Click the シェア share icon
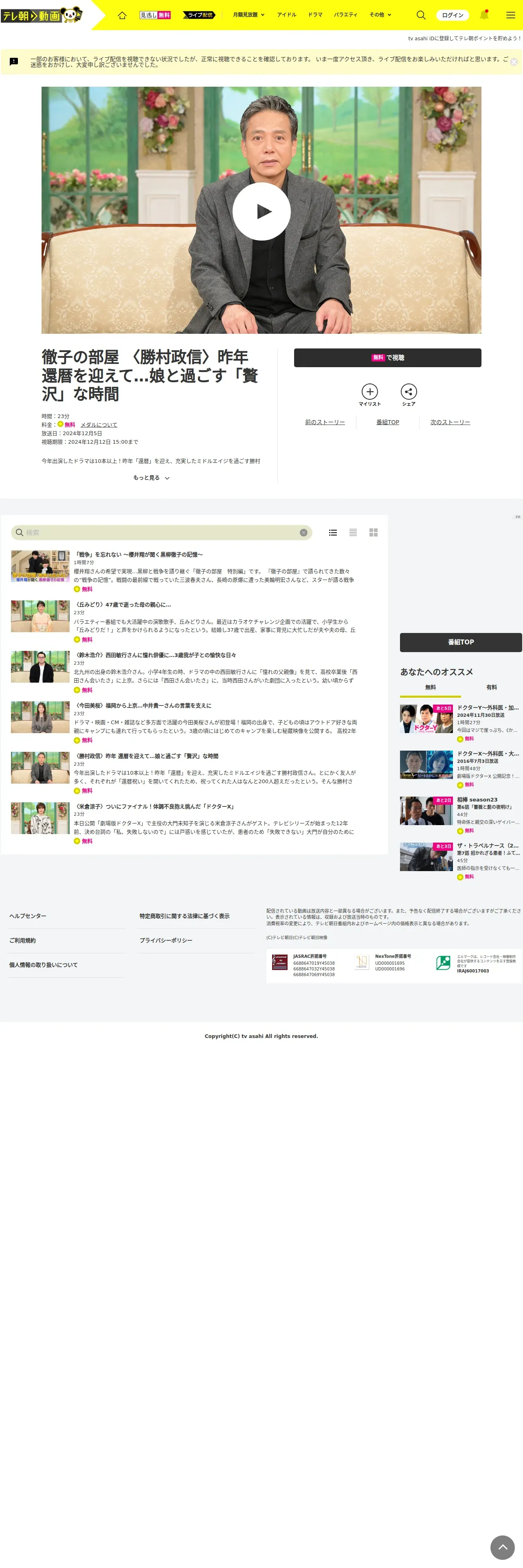Viewport: 523px width, 1568px height. (x=409, y=395)
